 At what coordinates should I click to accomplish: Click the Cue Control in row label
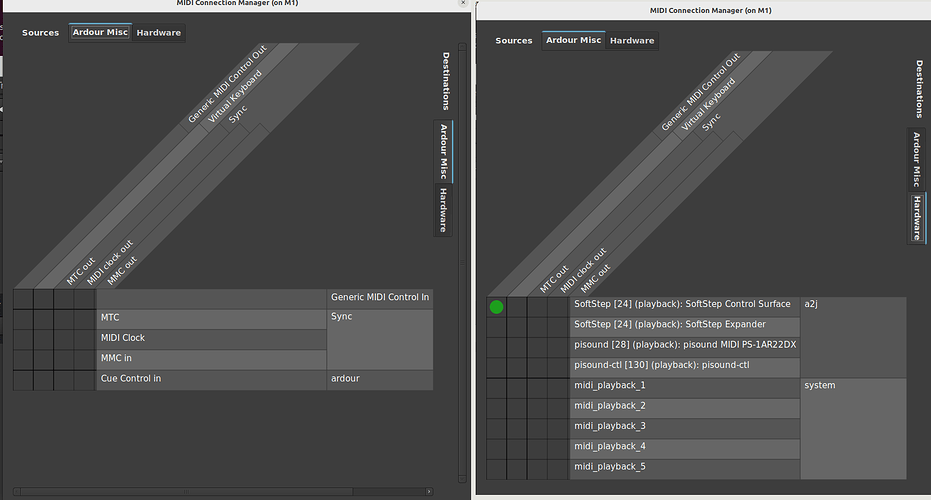pyautogui.click(x=210, y=379)
